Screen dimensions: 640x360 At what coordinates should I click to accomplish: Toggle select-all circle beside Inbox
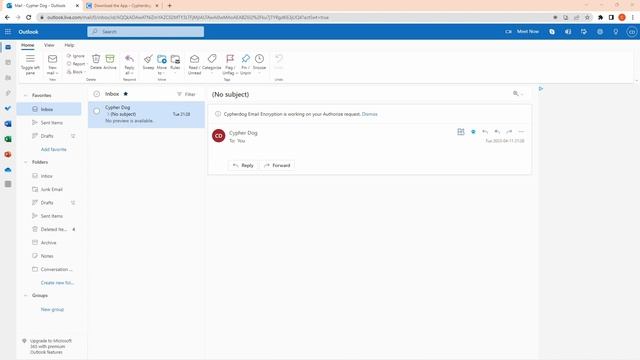pos(97,94)
